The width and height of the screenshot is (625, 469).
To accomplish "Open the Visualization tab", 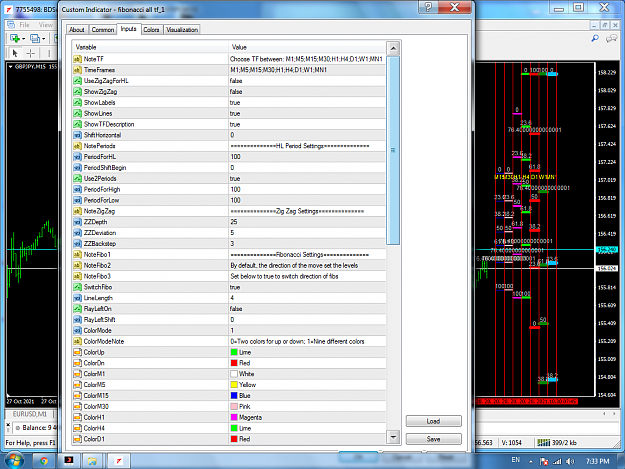I will (182, 29).
